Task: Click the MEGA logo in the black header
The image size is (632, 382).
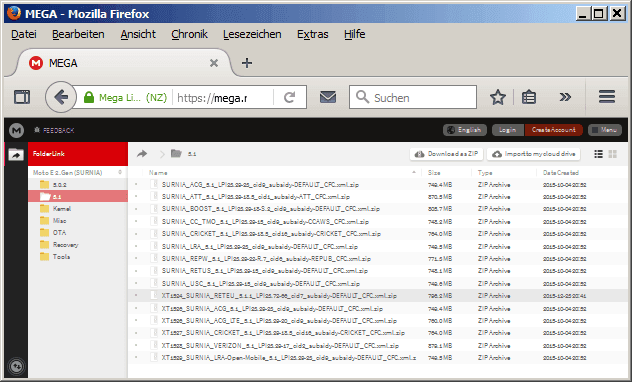Action: (16, 130)
